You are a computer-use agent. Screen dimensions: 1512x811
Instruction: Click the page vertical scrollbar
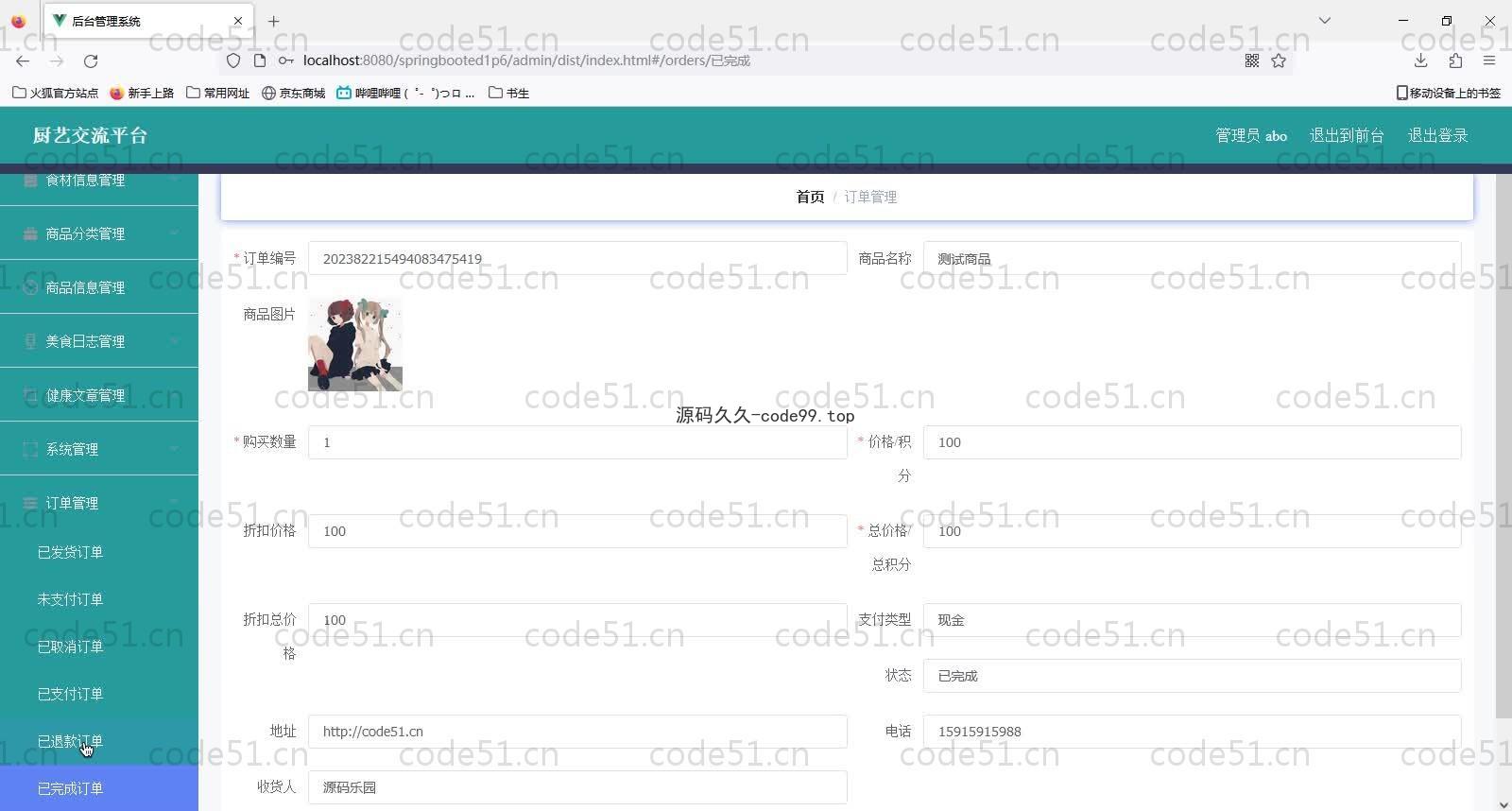tap(1503, 444)
